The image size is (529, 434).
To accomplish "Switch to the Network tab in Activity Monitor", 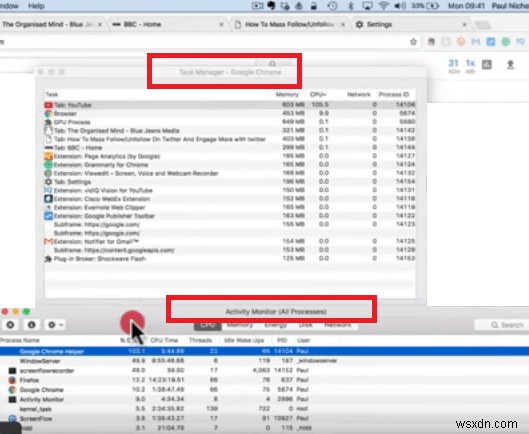I will pos(338,325).
